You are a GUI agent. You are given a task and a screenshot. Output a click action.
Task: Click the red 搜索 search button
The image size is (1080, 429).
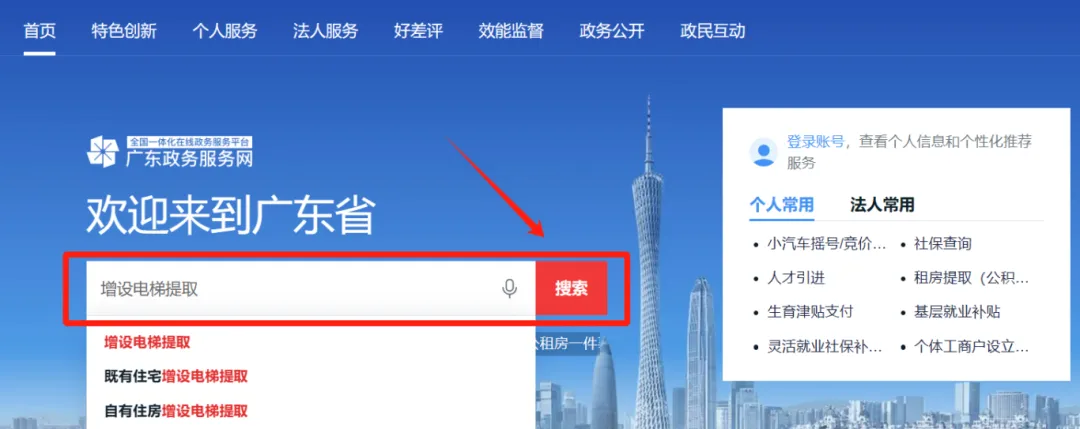pyautogui.click(x=571, y=289)
